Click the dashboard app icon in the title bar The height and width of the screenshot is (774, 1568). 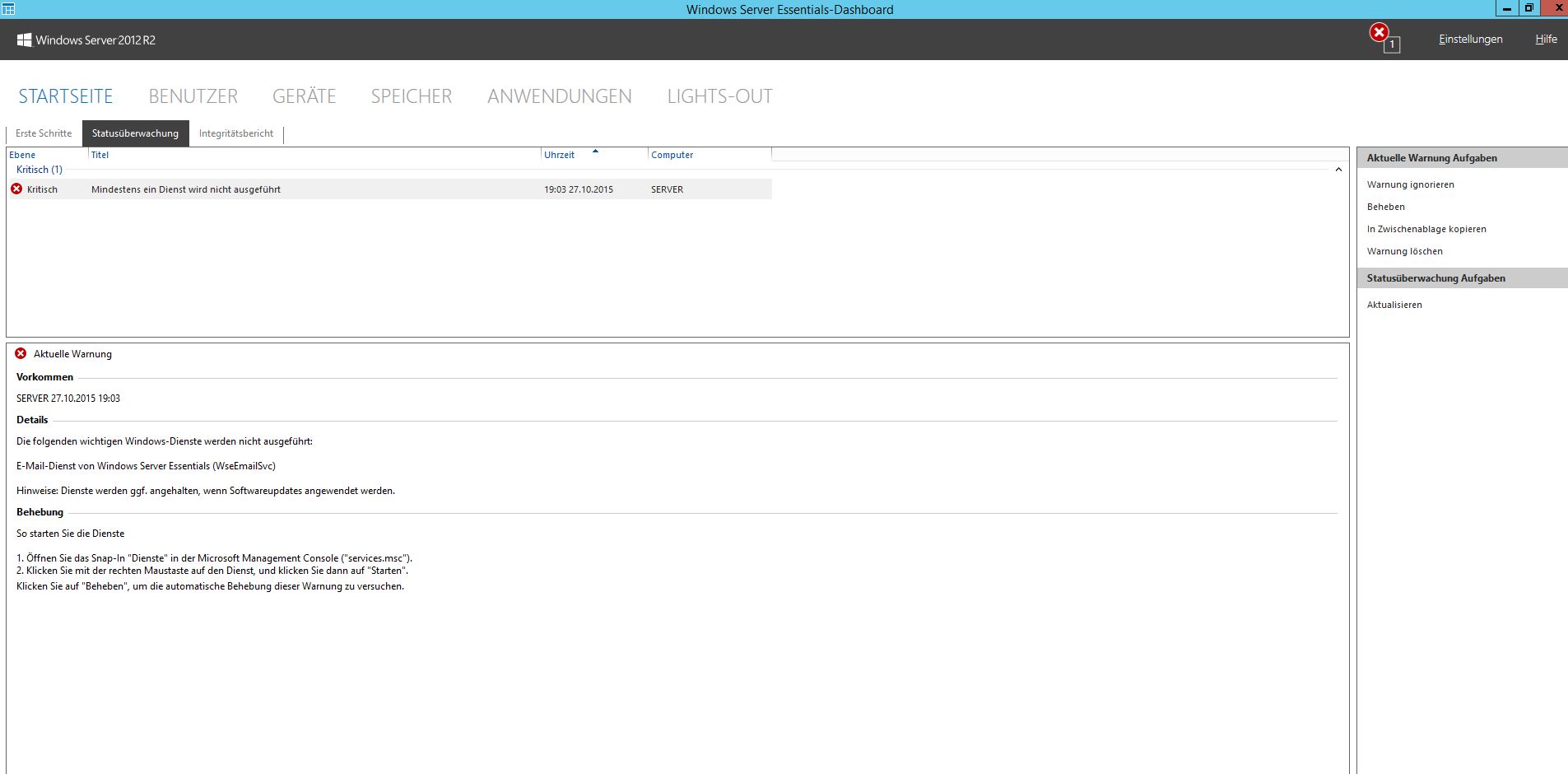pos(8,9)
